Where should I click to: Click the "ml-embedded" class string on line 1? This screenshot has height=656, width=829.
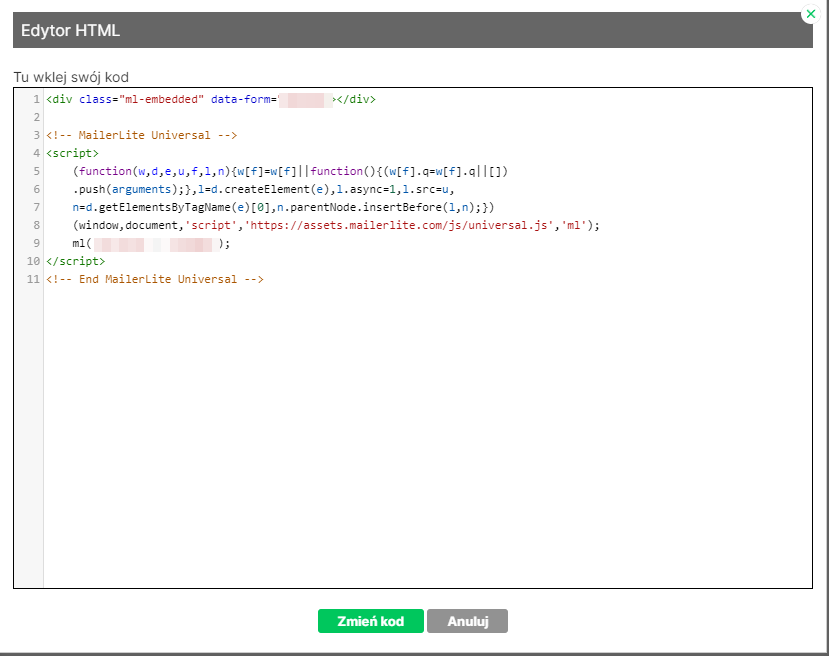pyautogui.click(x=161, y=99)
